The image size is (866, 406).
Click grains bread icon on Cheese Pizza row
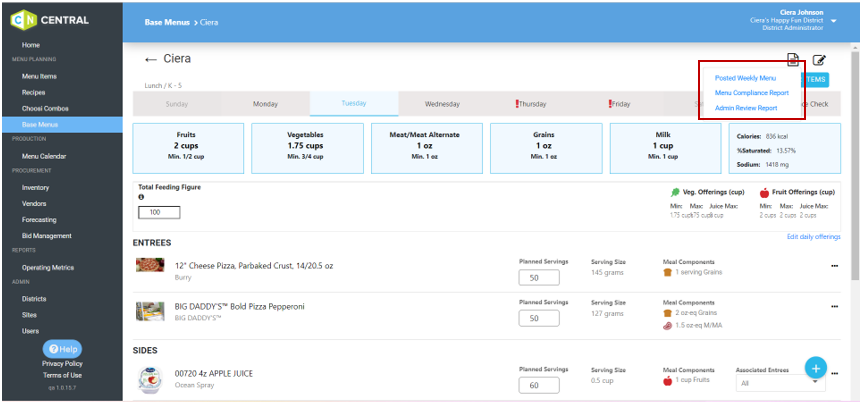[x=667, y=272]
